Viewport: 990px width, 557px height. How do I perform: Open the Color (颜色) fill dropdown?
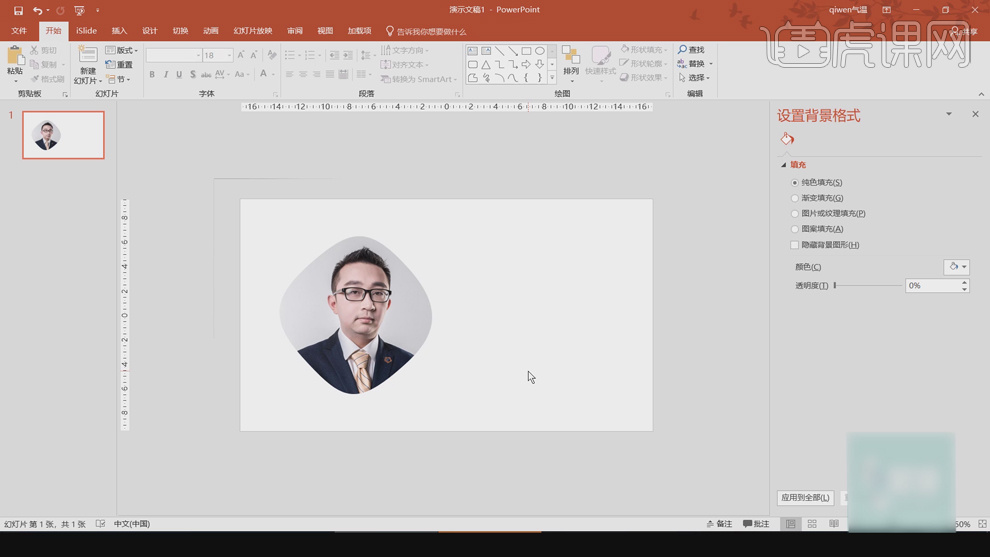pyautogui.click(x=957, y=267)
